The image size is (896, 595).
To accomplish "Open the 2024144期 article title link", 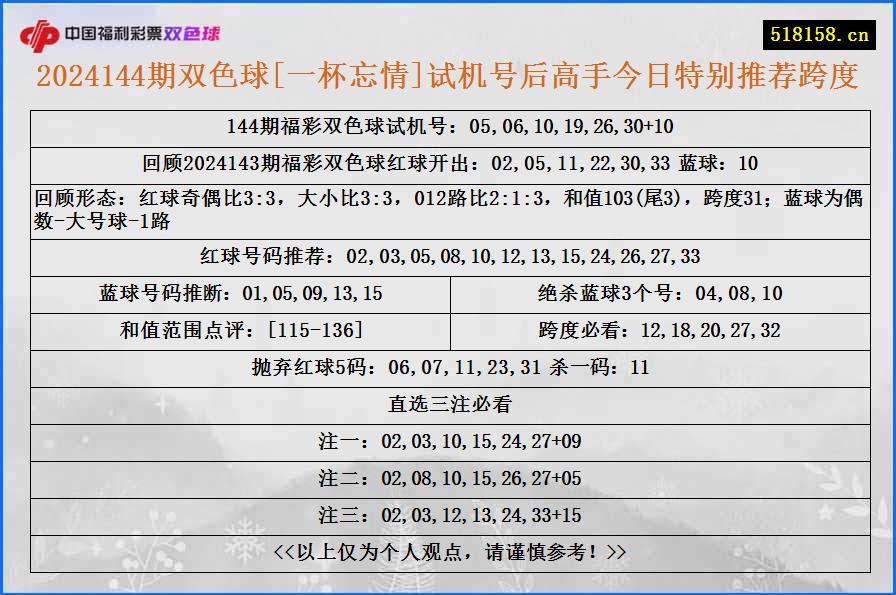I will 448,75.
